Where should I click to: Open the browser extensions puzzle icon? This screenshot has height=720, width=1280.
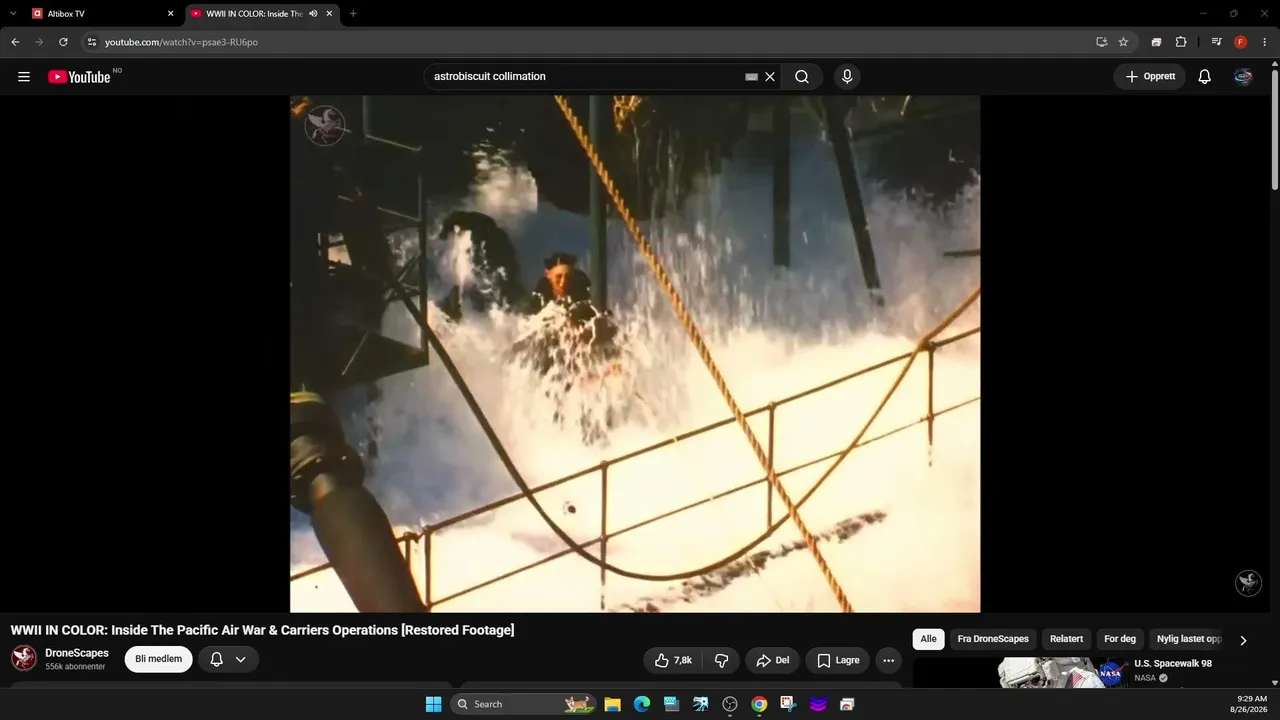[x=1181, y=42]
